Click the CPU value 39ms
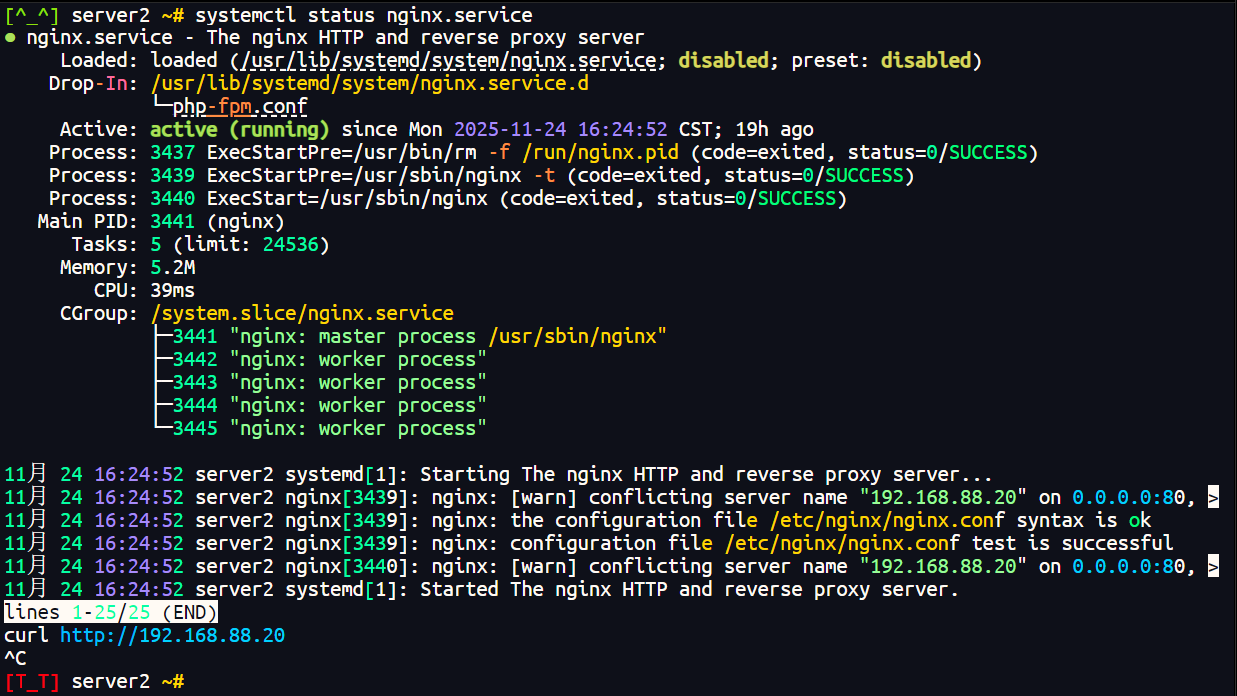The height and width of the screenshot is (696, 1237). [172, 291]
